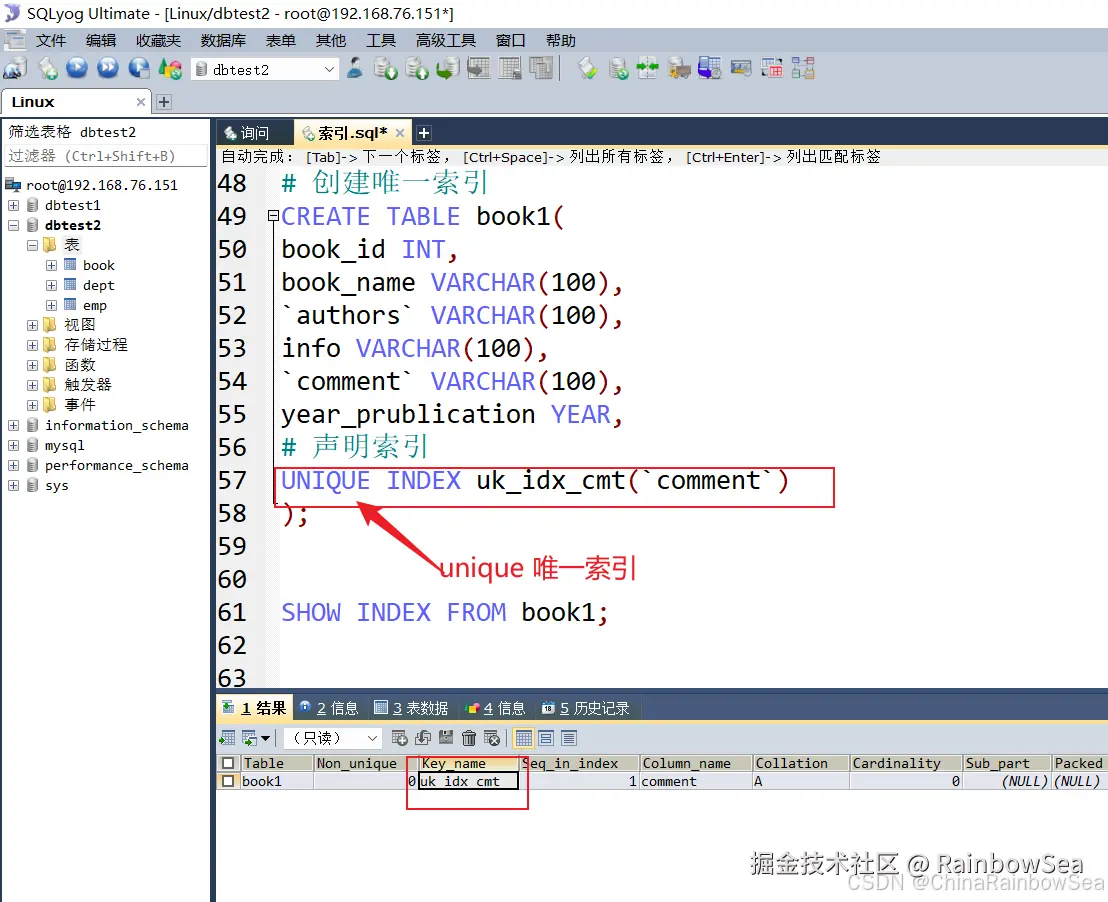Click the export result as table icon
Image resolution: width=1108 pixels, height=902 pixels.
(228, 738)
